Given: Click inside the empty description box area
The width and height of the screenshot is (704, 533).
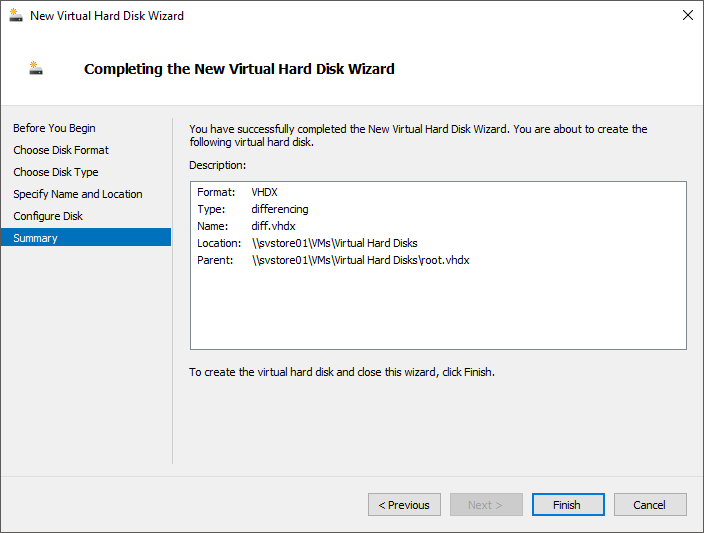Looking at the screenshot, I should pos(438,310).
